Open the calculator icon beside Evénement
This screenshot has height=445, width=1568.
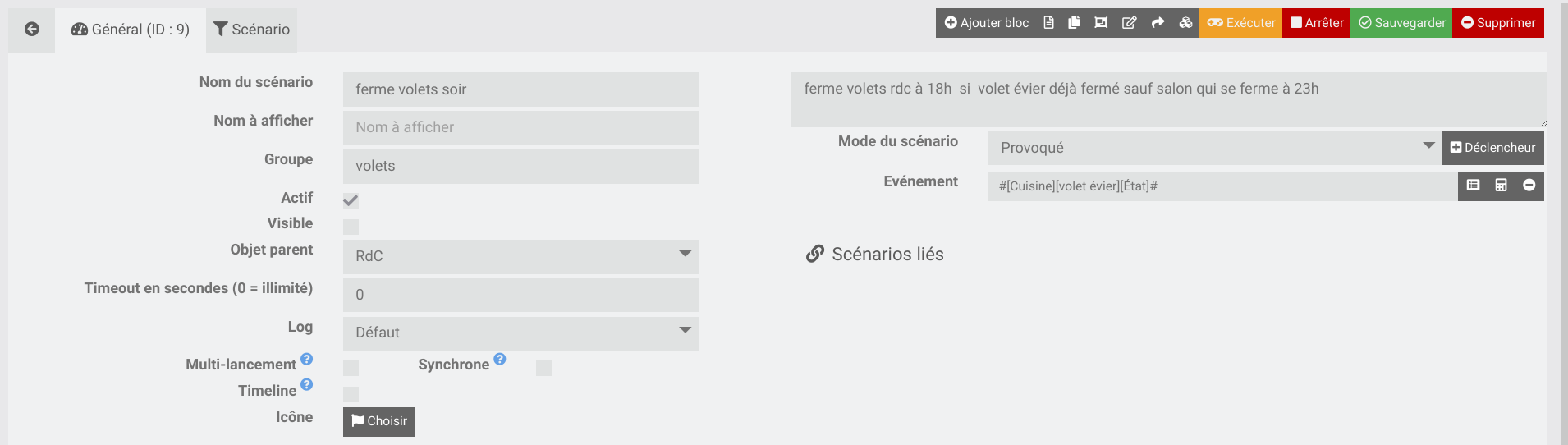1501,186
